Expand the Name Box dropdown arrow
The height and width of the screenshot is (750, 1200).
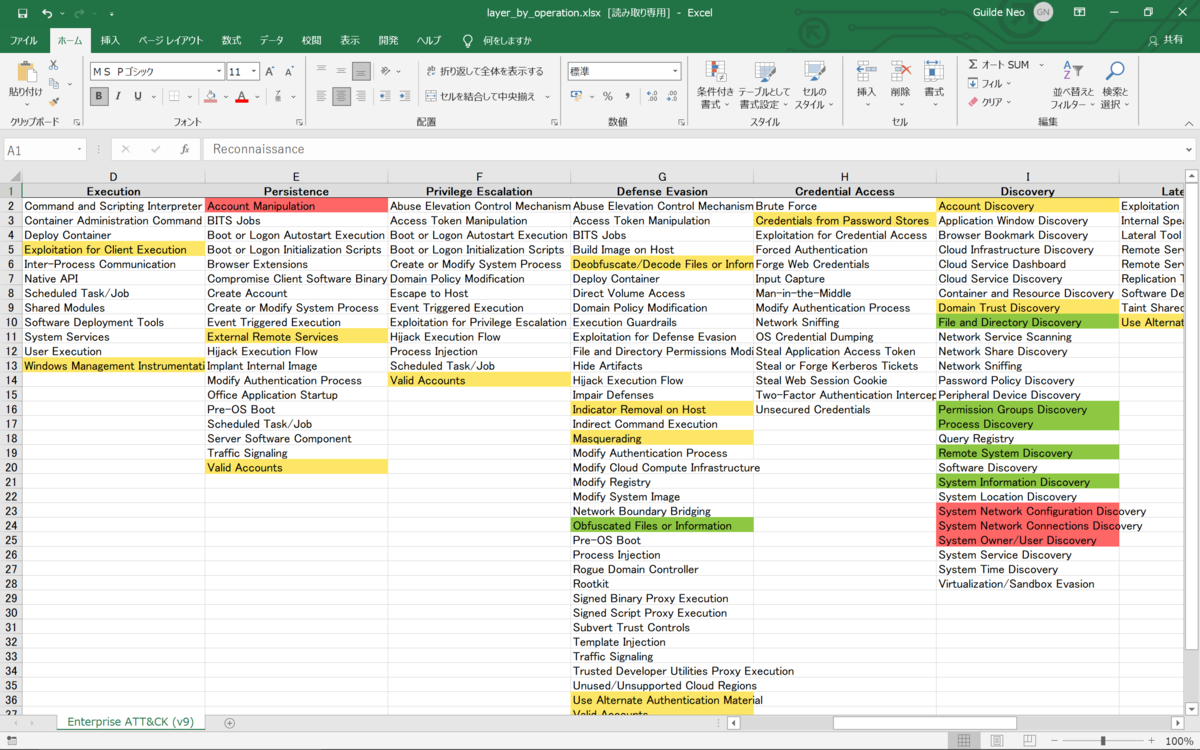pos(79,149)
